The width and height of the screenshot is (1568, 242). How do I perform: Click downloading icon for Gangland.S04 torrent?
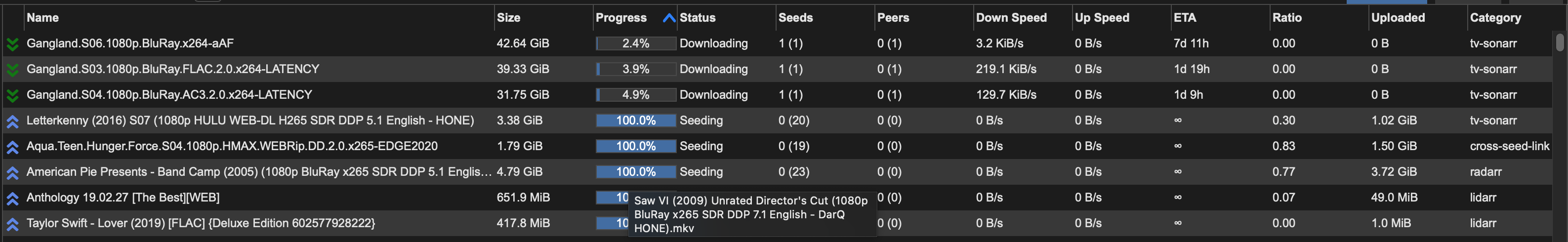coord(12,95)
